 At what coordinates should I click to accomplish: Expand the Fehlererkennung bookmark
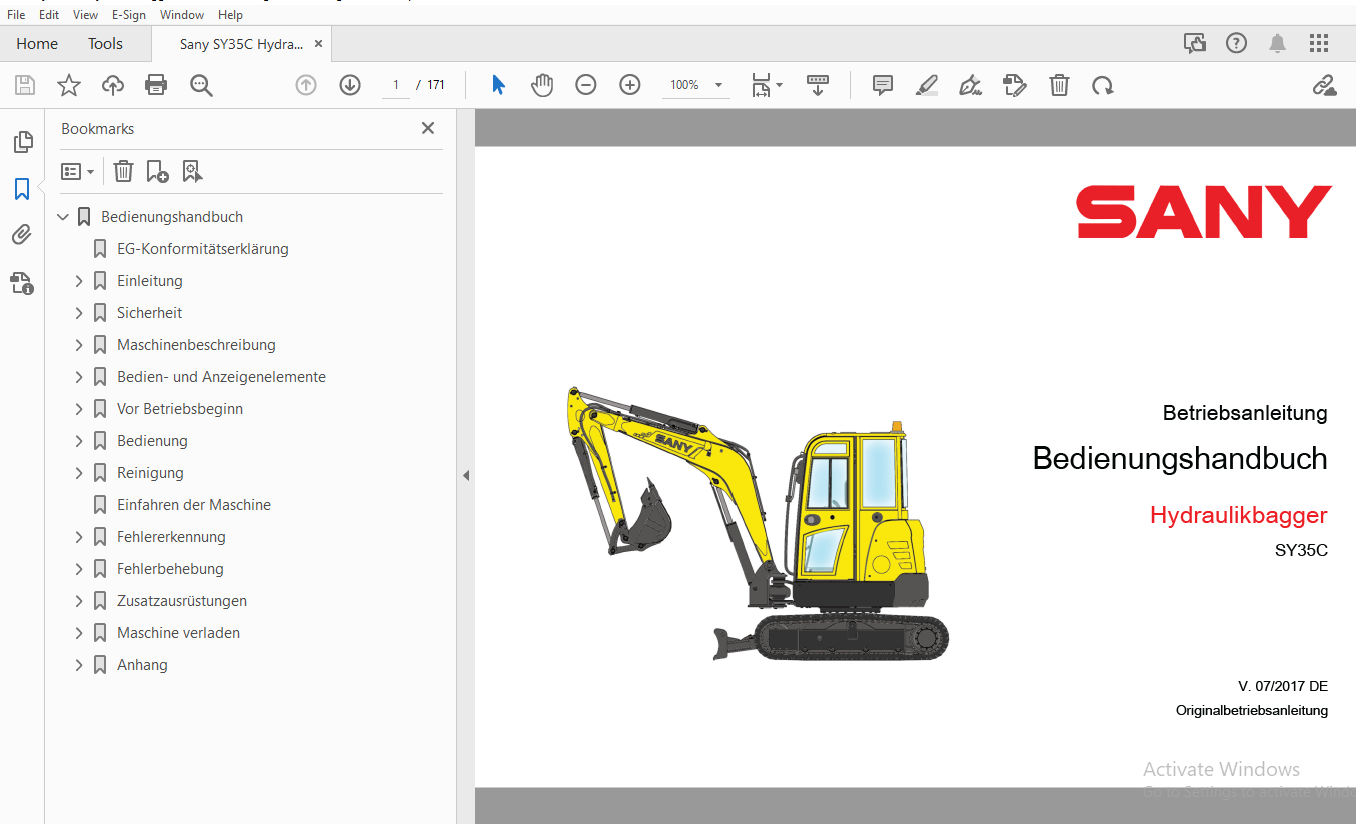pyautogui.click(x=79, y=537)
